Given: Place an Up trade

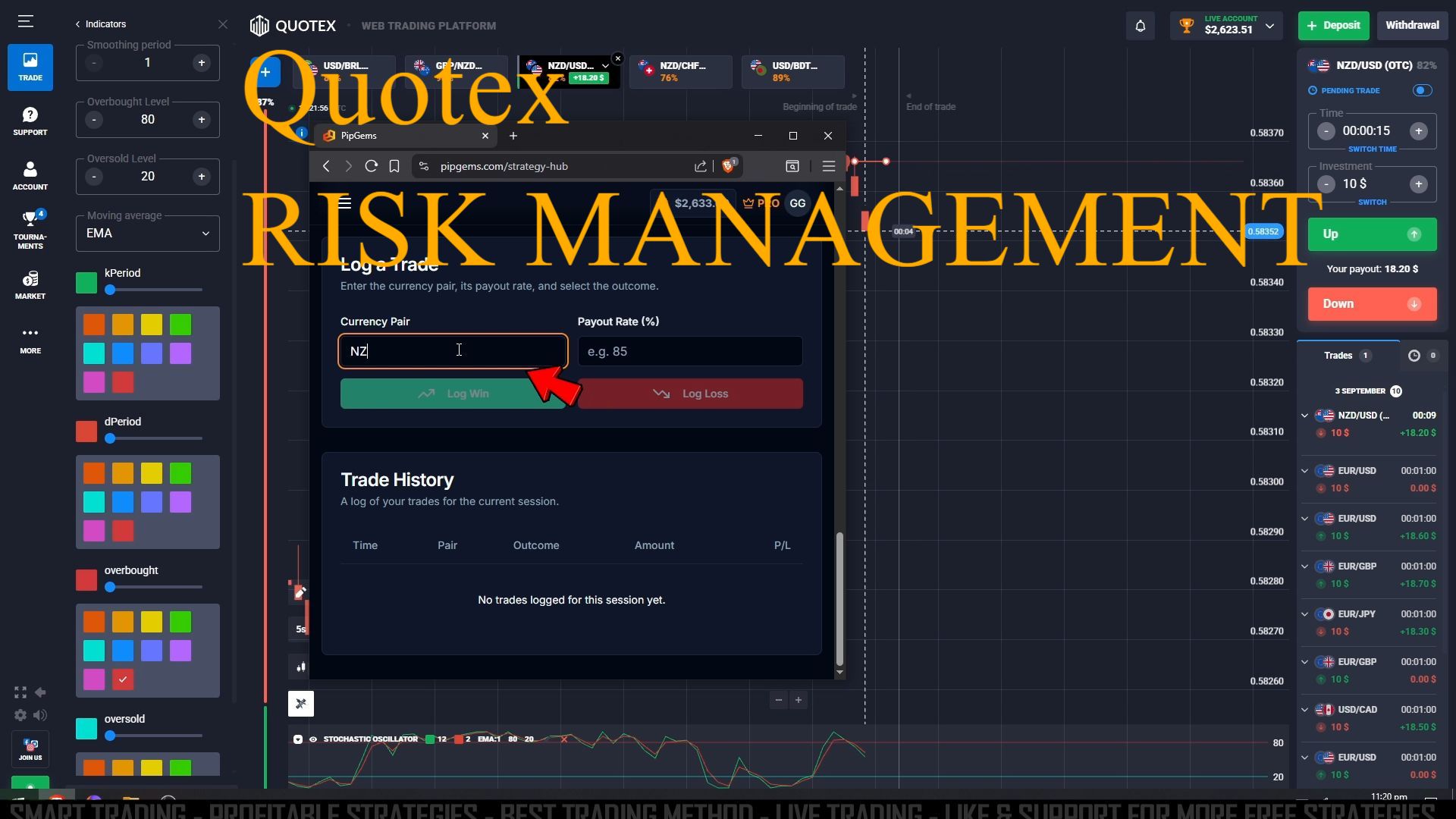Looking at the screenshot, I should pyautogui.click(x=1372, y=234).
